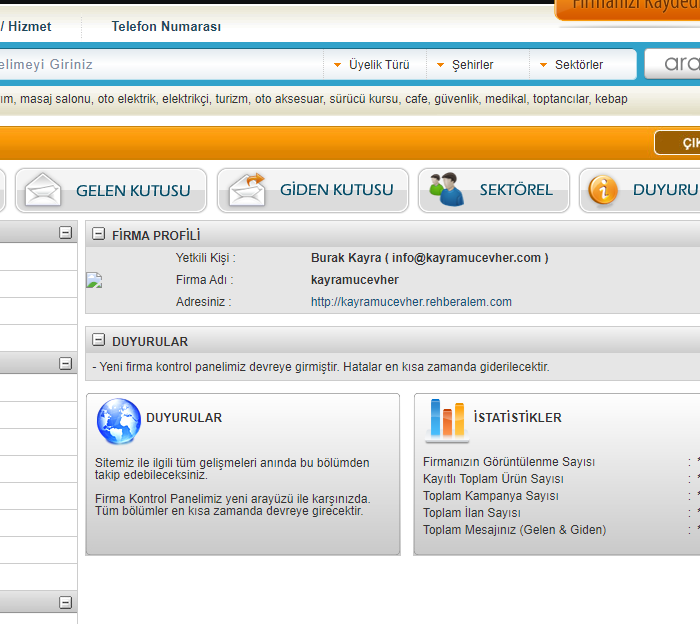
Task: Collapse the Firma Profili section
Action: click(x=98, y=235)
